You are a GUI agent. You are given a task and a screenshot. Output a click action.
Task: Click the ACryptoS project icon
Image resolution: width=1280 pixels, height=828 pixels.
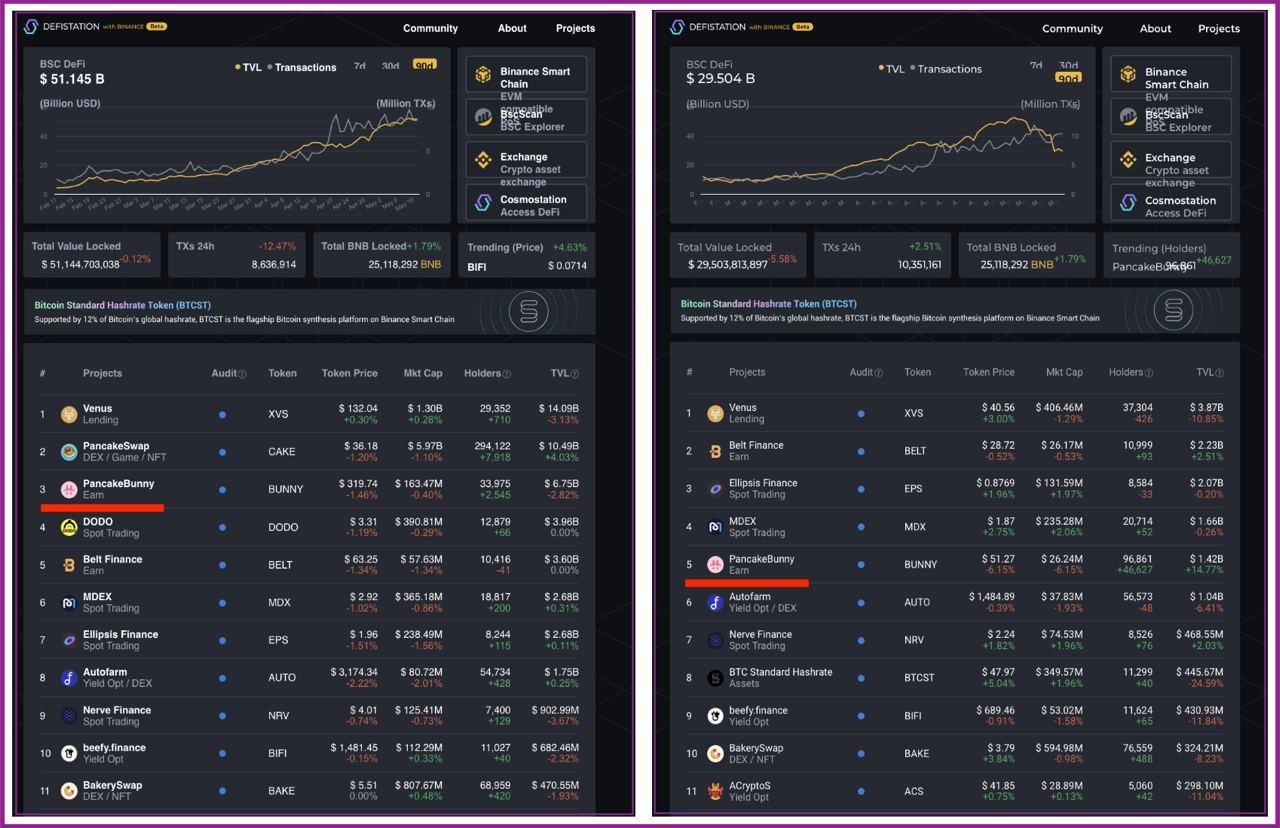coord(715,791)
